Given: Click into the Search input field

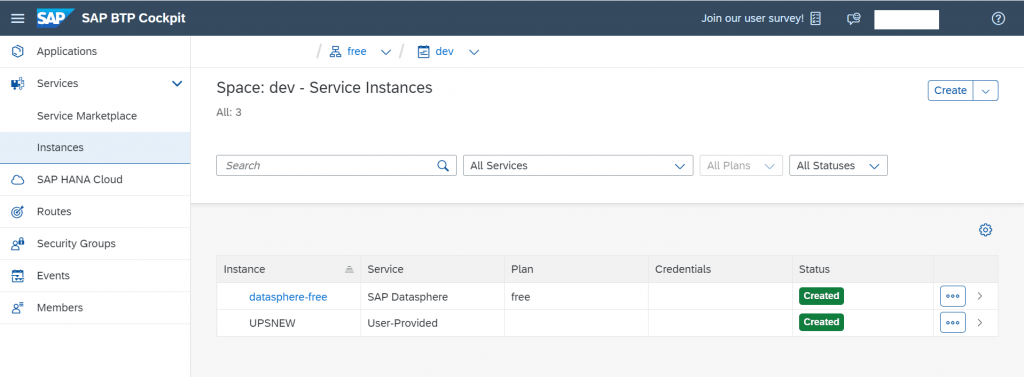Looking at the screenshot, I should tap(327, 165).
